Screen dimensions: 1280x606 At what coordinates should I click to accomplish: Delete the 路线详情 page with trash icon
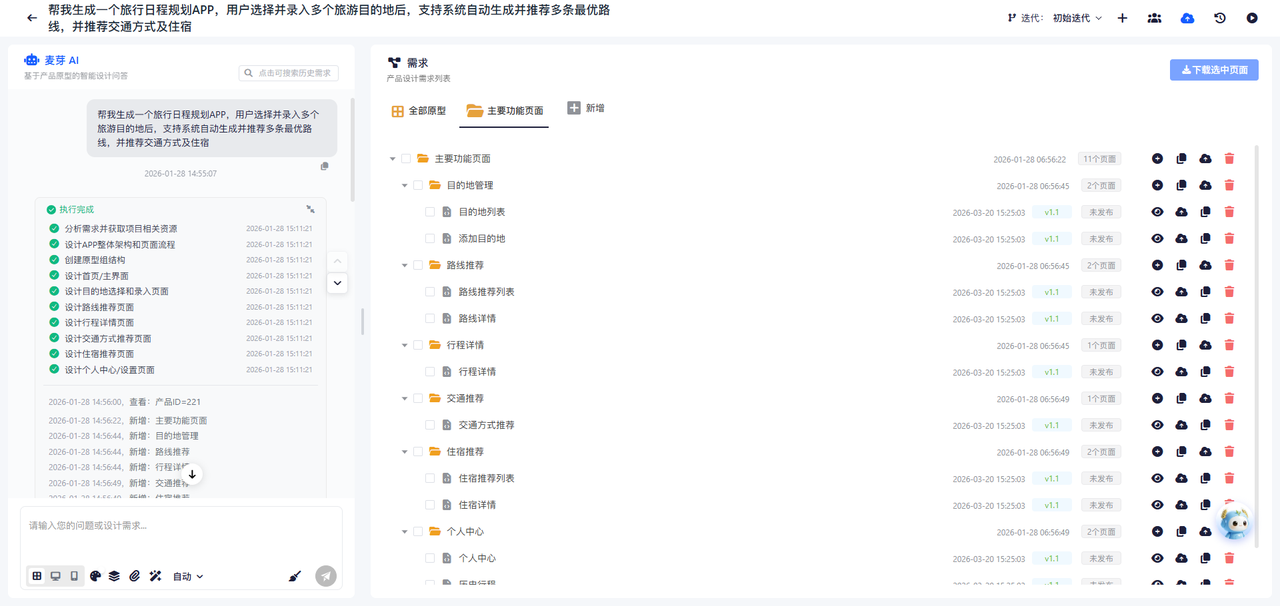[1229, 318]
